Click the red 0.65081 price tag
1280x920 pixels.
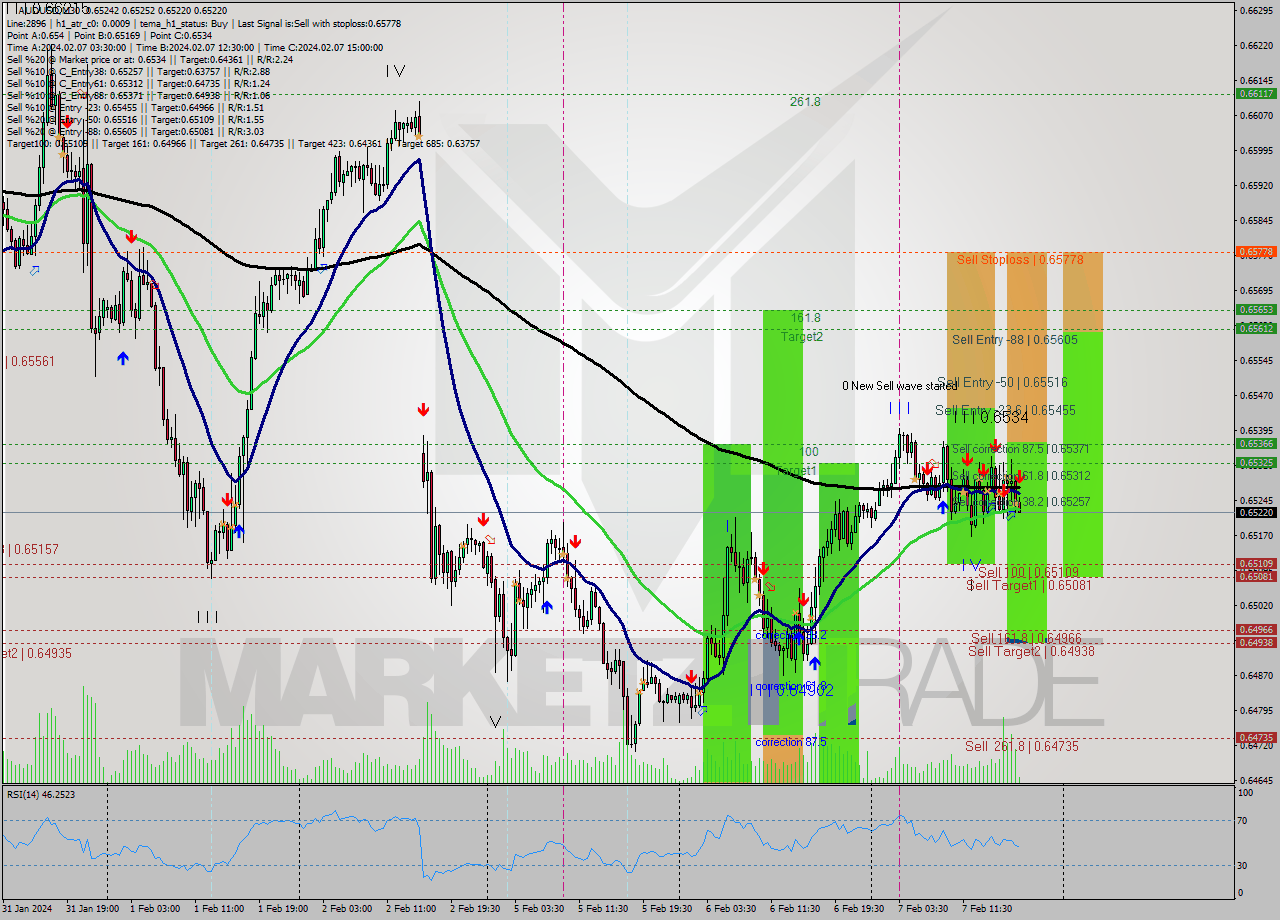pos(1256,577)
